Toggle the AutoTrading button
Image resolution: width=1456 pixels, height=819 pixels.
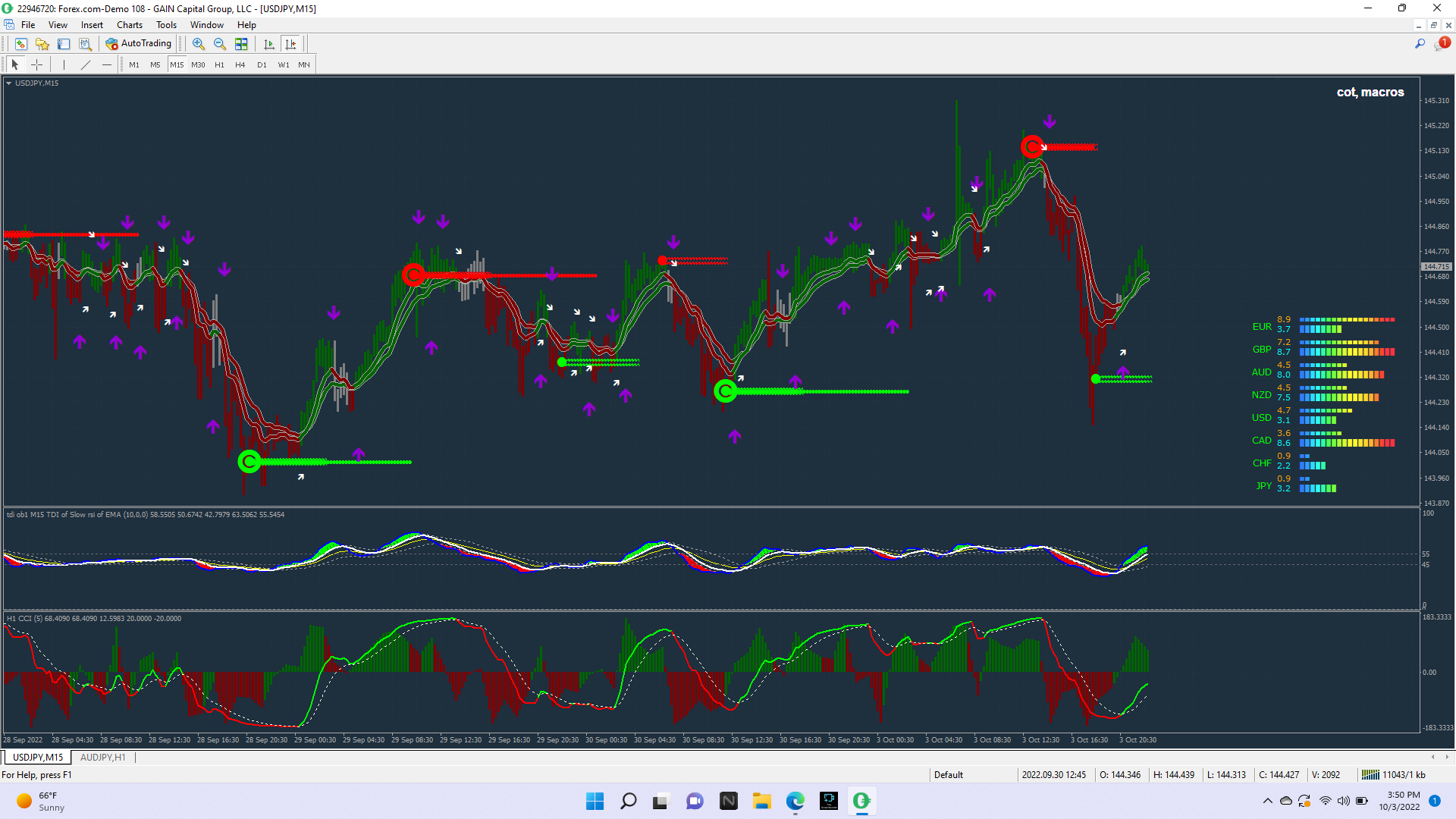pos(139,44)
